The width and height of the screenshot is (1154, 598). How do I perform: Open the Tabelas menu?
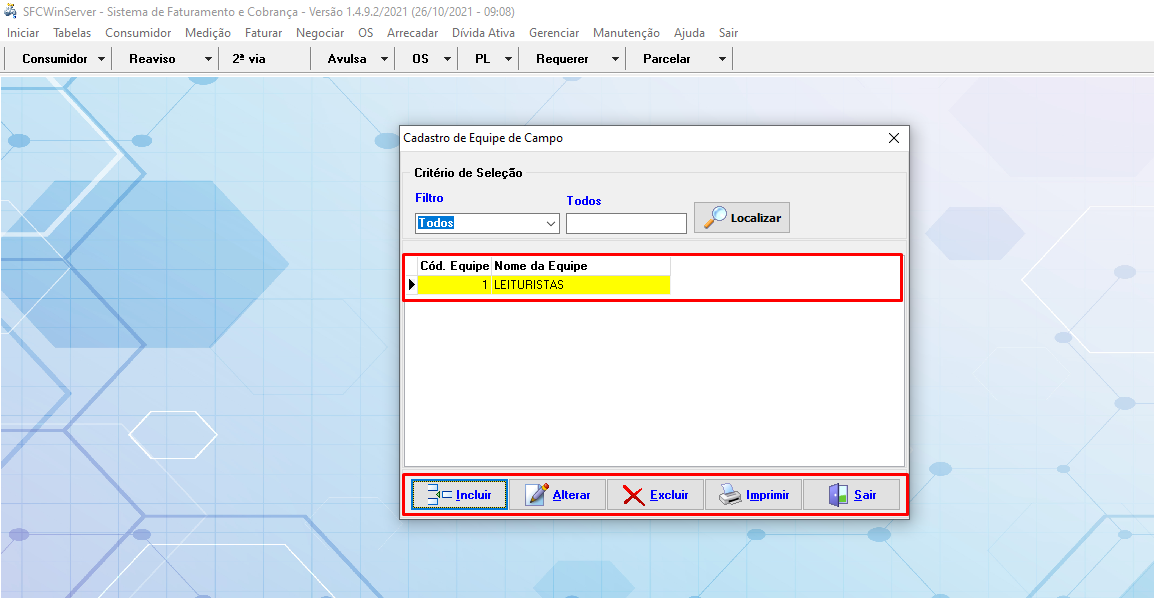click(72, 33)
